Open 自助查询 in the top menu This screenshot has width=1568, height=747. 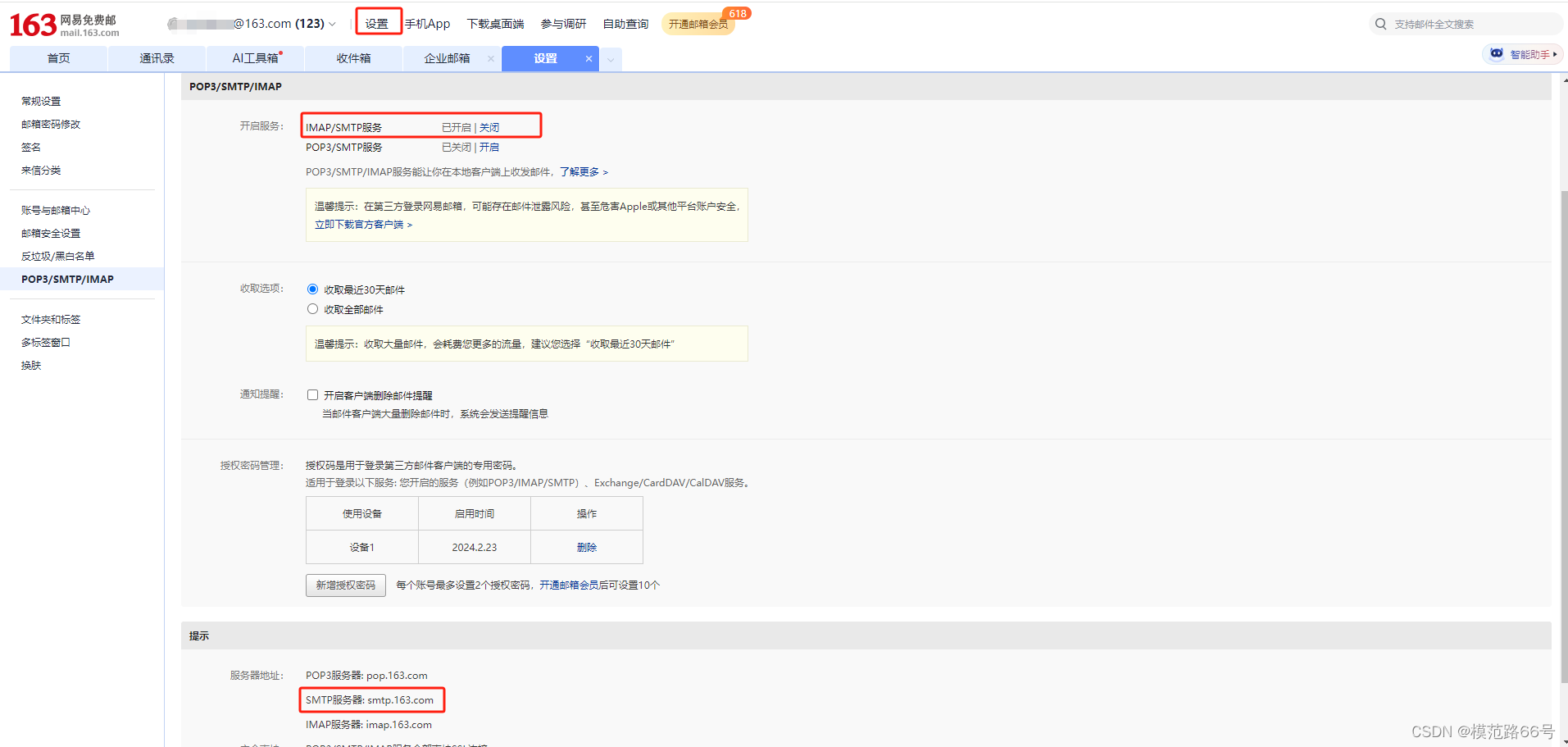pyautogui.click(x=625, y=24)
